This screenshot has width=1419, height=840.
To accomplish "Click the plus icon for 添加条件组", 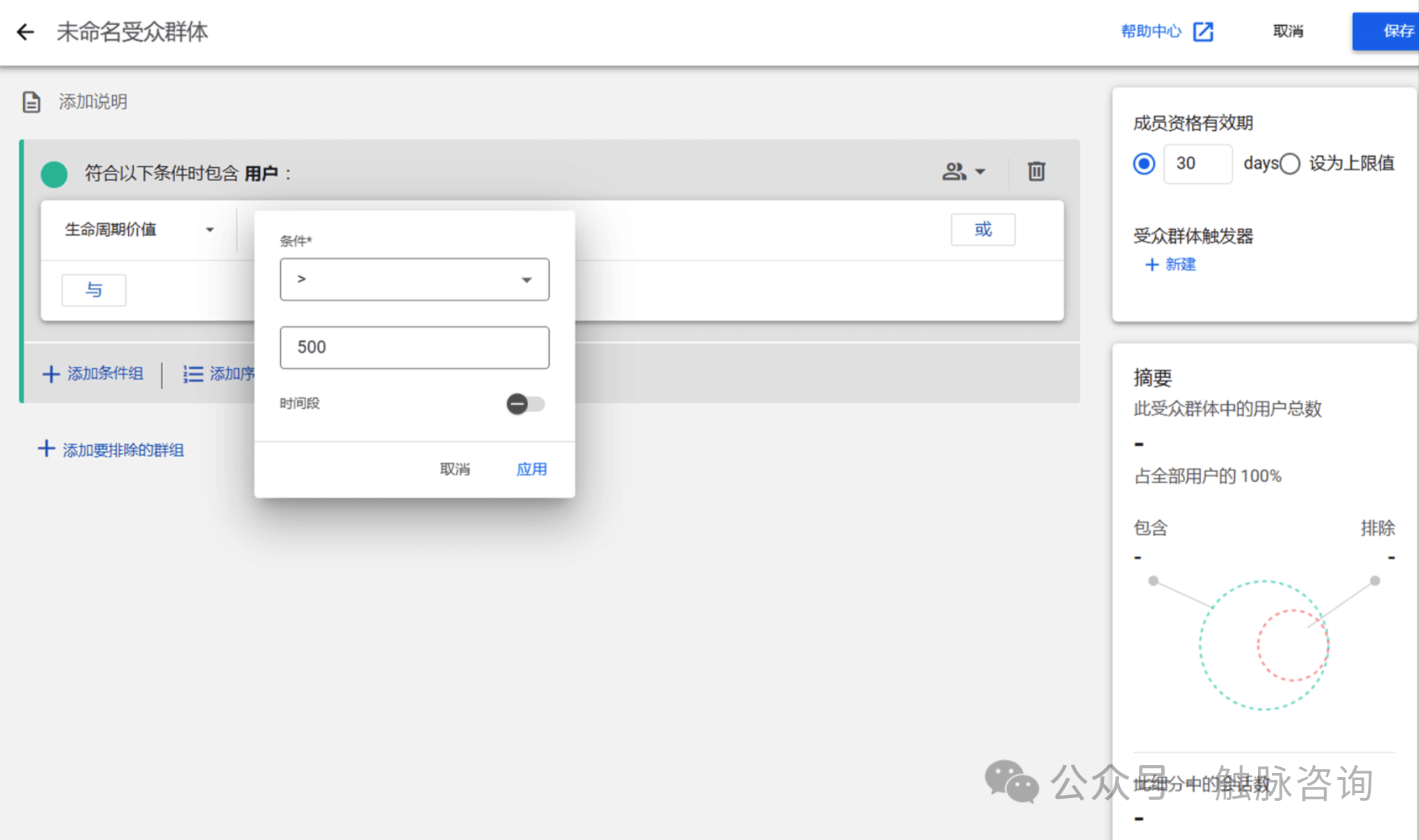I will click(x=50, y=374).
